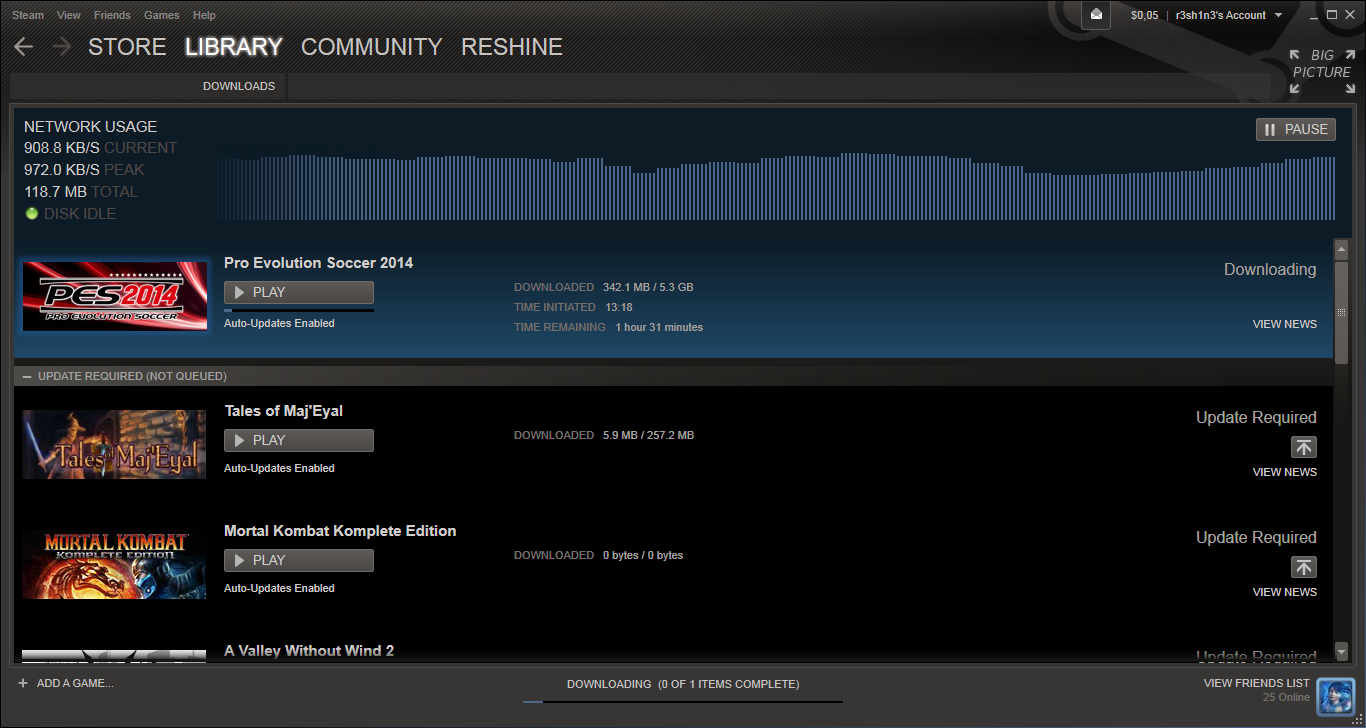View news for Pro Evolution Soccer 2014
The image size is (1366, 728).
pos(1285,324)
